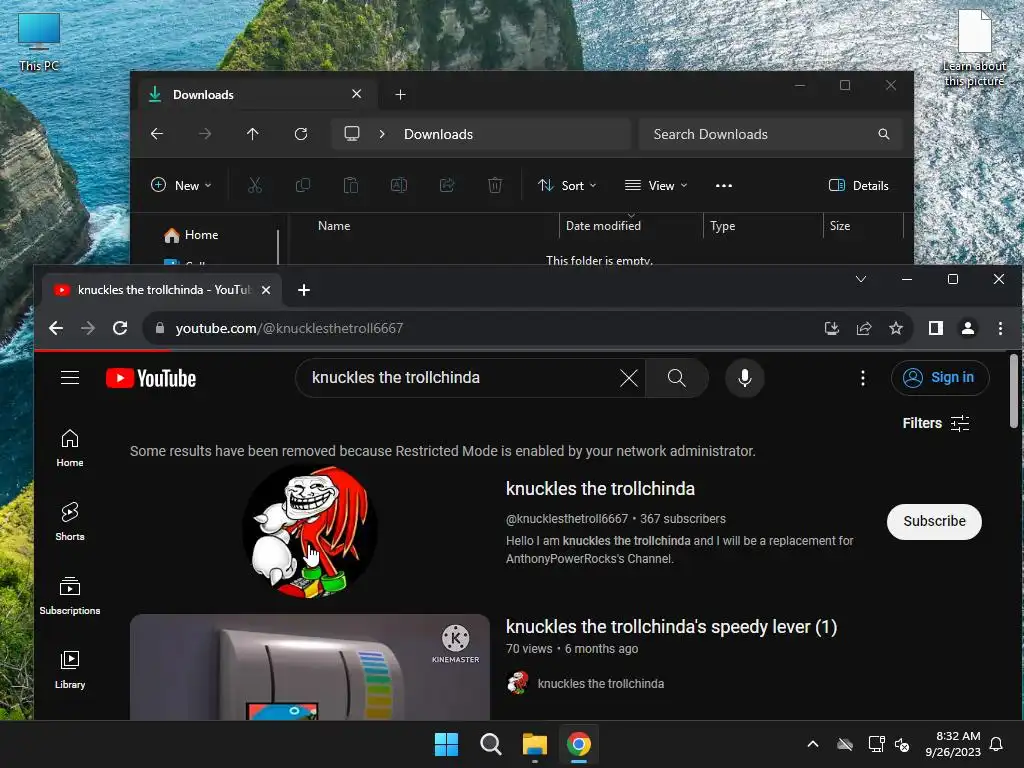Open Library in YouTube sidebar
The height and width of the screenshot is (768, 1024).
[x=70, y=669]
